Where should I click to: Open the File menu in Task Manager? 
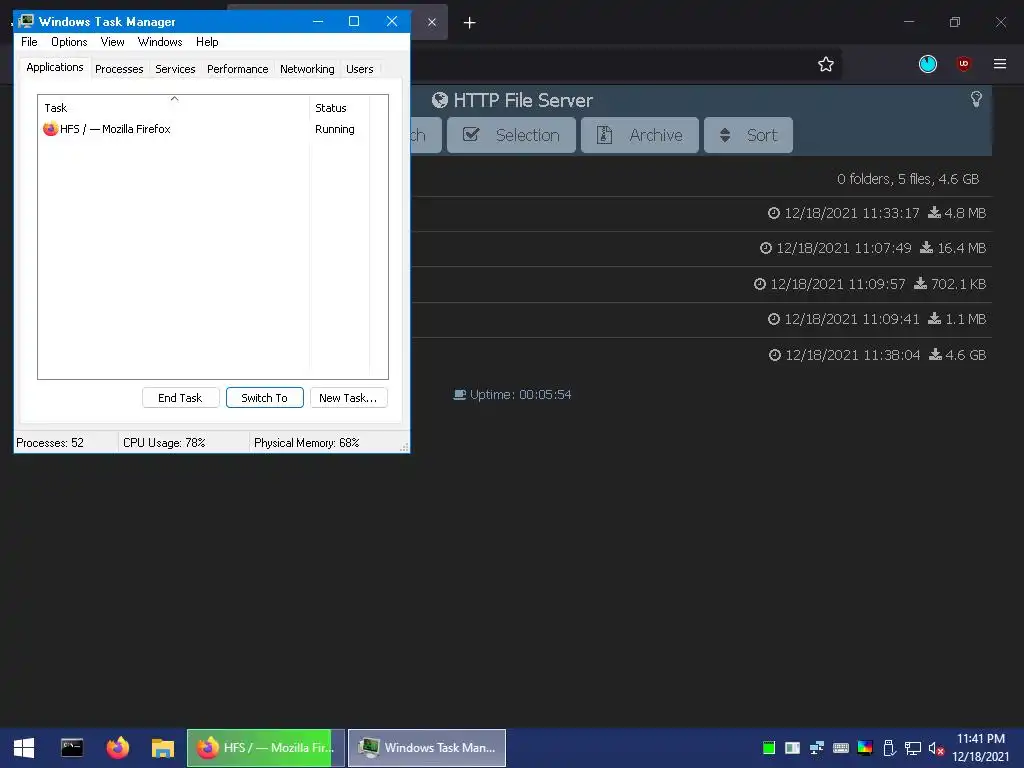coord(29,42)
